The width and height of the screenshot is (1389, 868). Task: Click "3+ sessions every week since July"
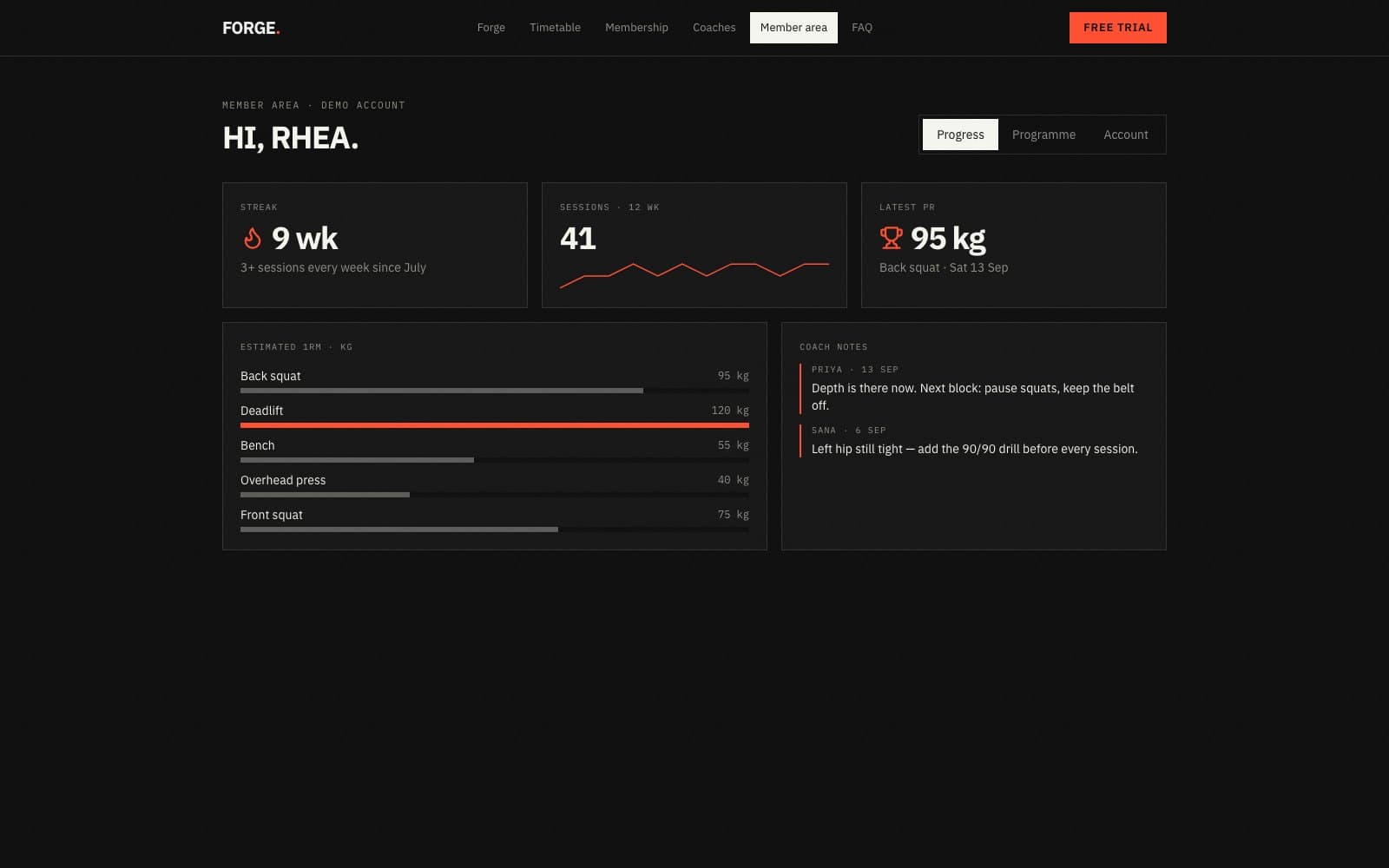click(333, 267)
